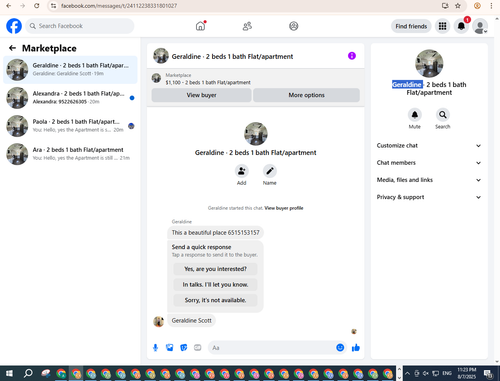Open the Ara conversation in list

pos(70,154)
